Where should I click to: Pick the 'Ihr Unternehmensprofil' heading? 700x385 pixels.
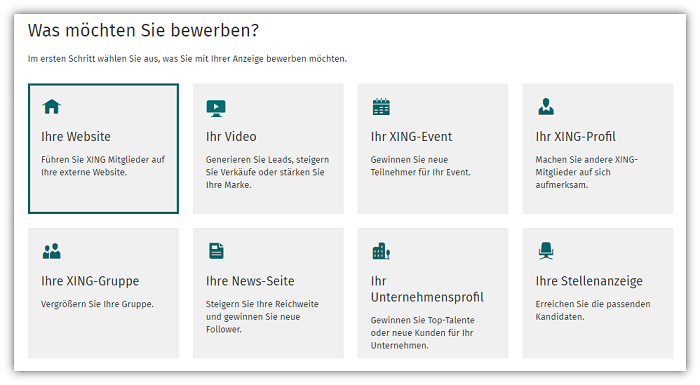[427, 289]
